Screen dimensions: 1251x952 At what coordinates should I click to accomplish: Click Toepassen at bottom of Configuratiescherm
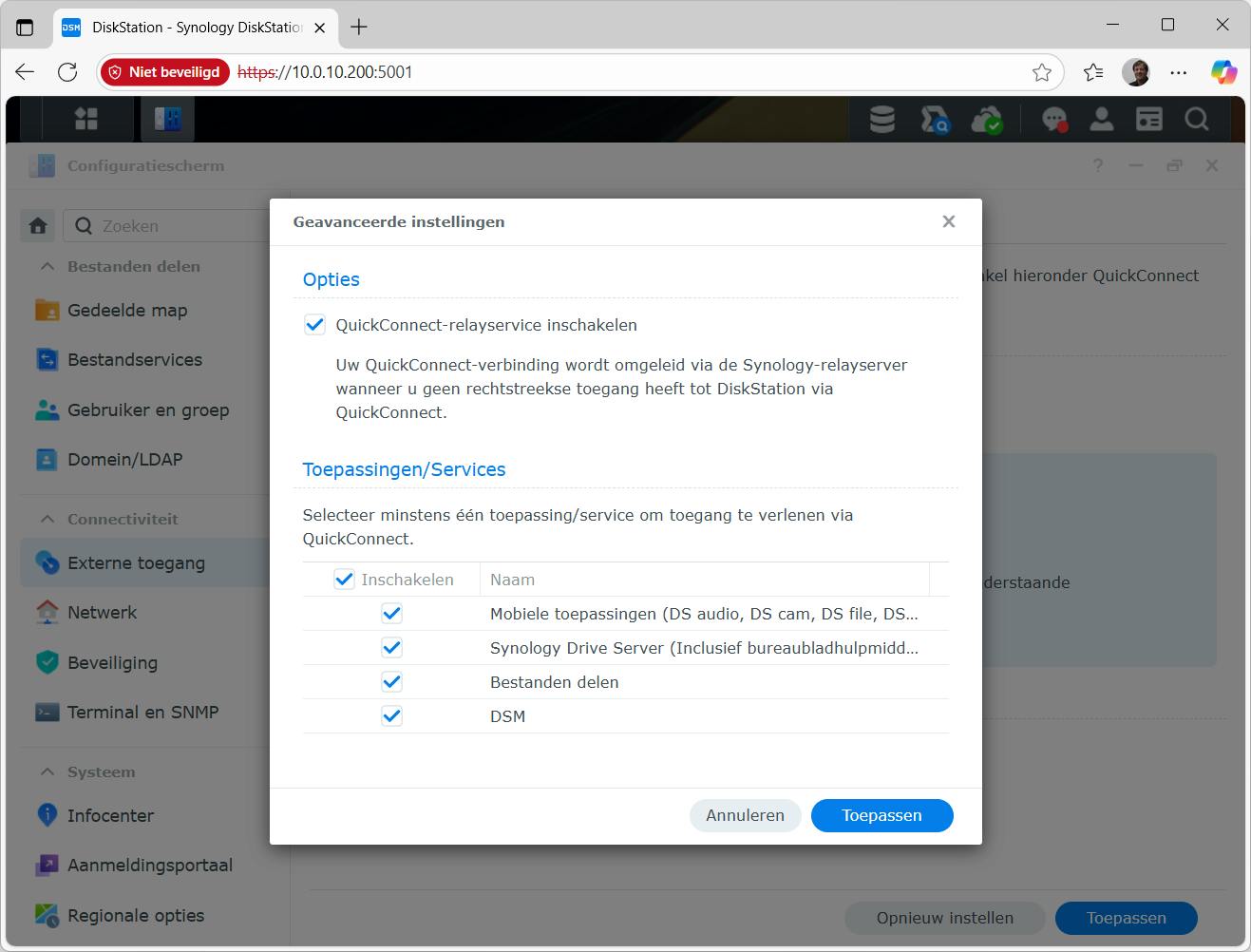1127,918
